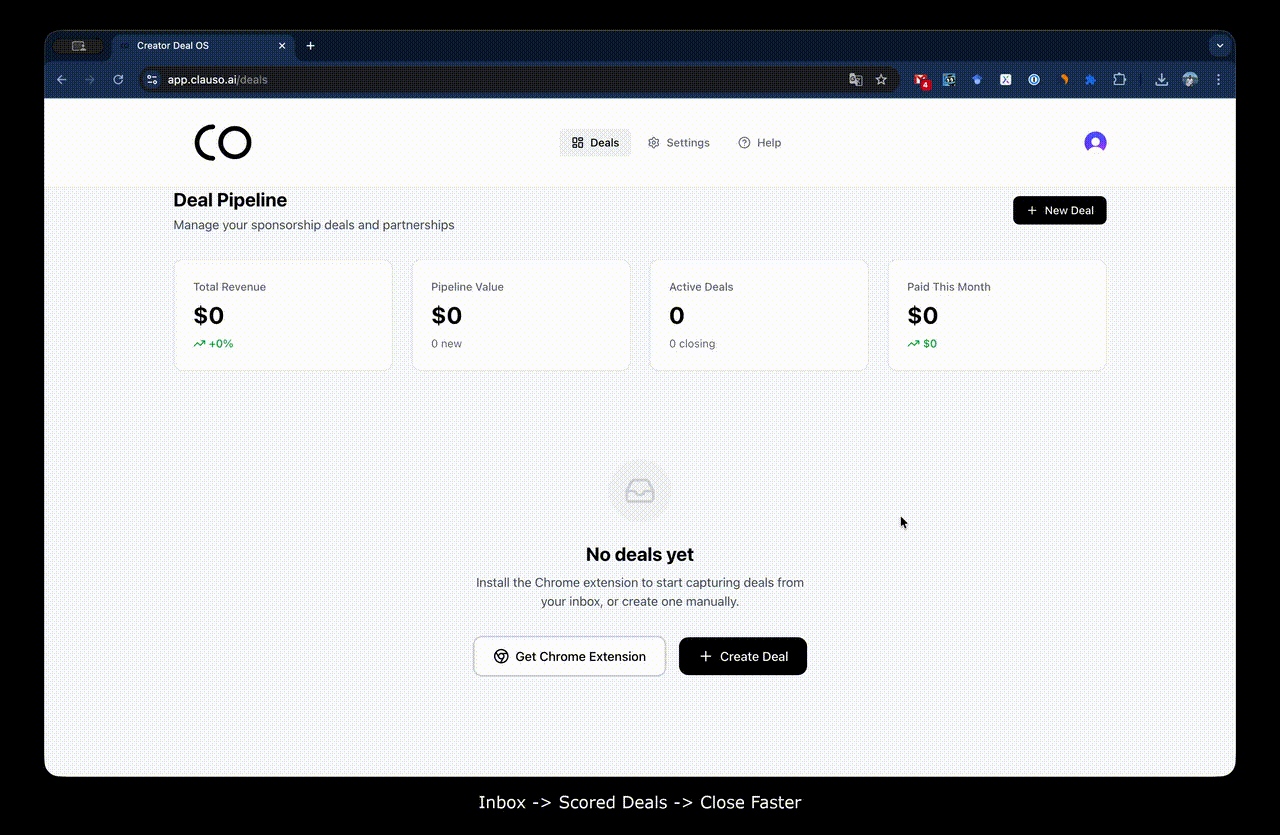Click the inbox illustration above 'No deals yet'
Screen dimensions: 1280x835
pyautogui.click(x=640, y=490)
